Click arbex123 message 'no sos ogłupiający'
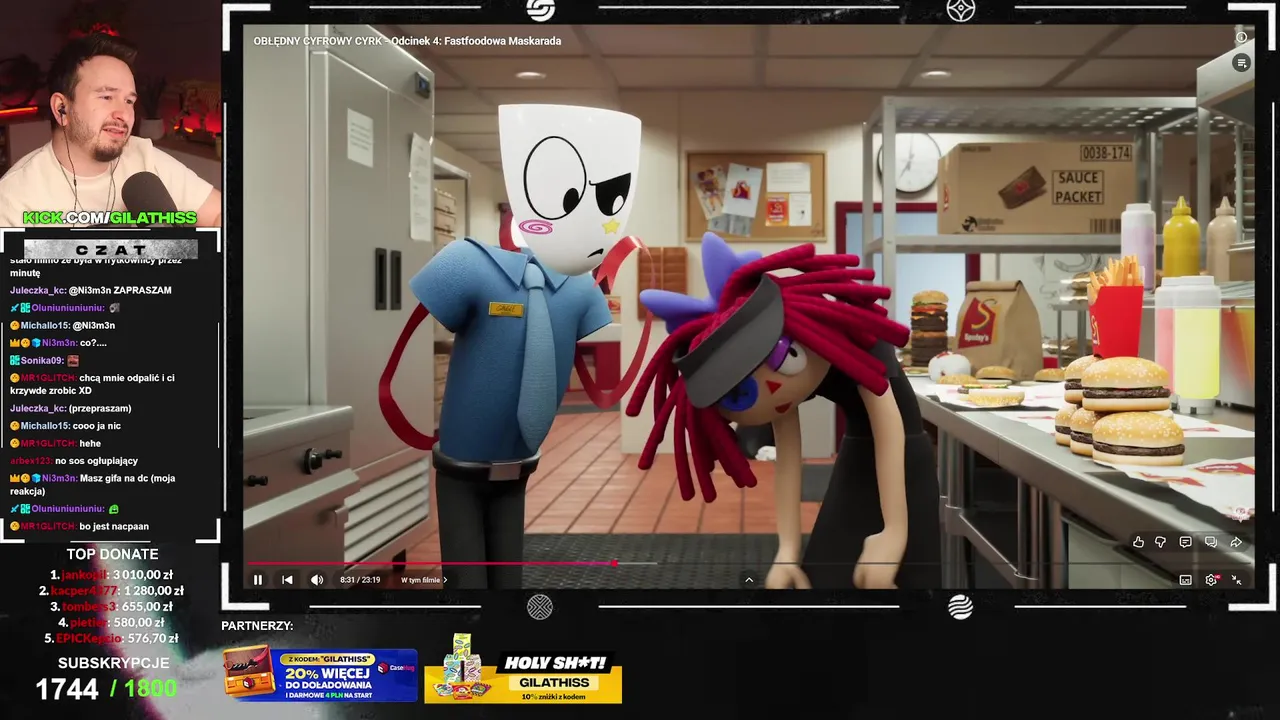1280x720 pixels. click(96, 461)
